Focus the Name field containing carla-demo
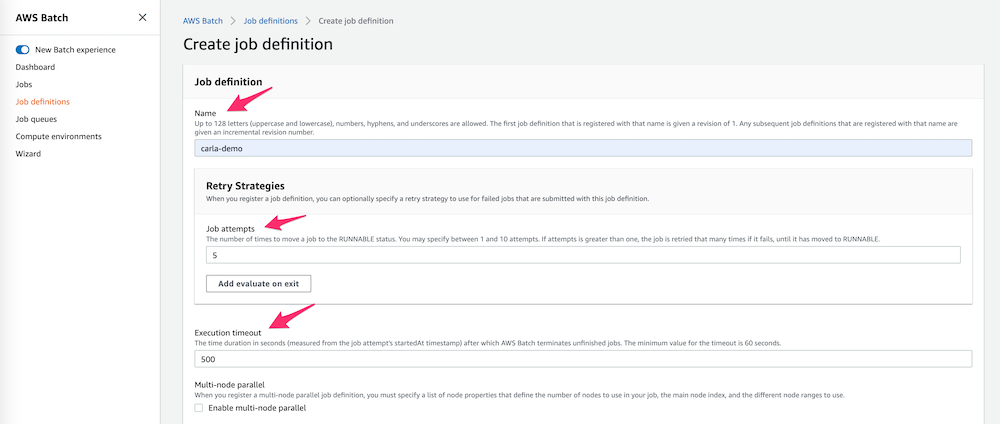The height and width of the screenshot is (424, 1000). click(x=583, y=148)
